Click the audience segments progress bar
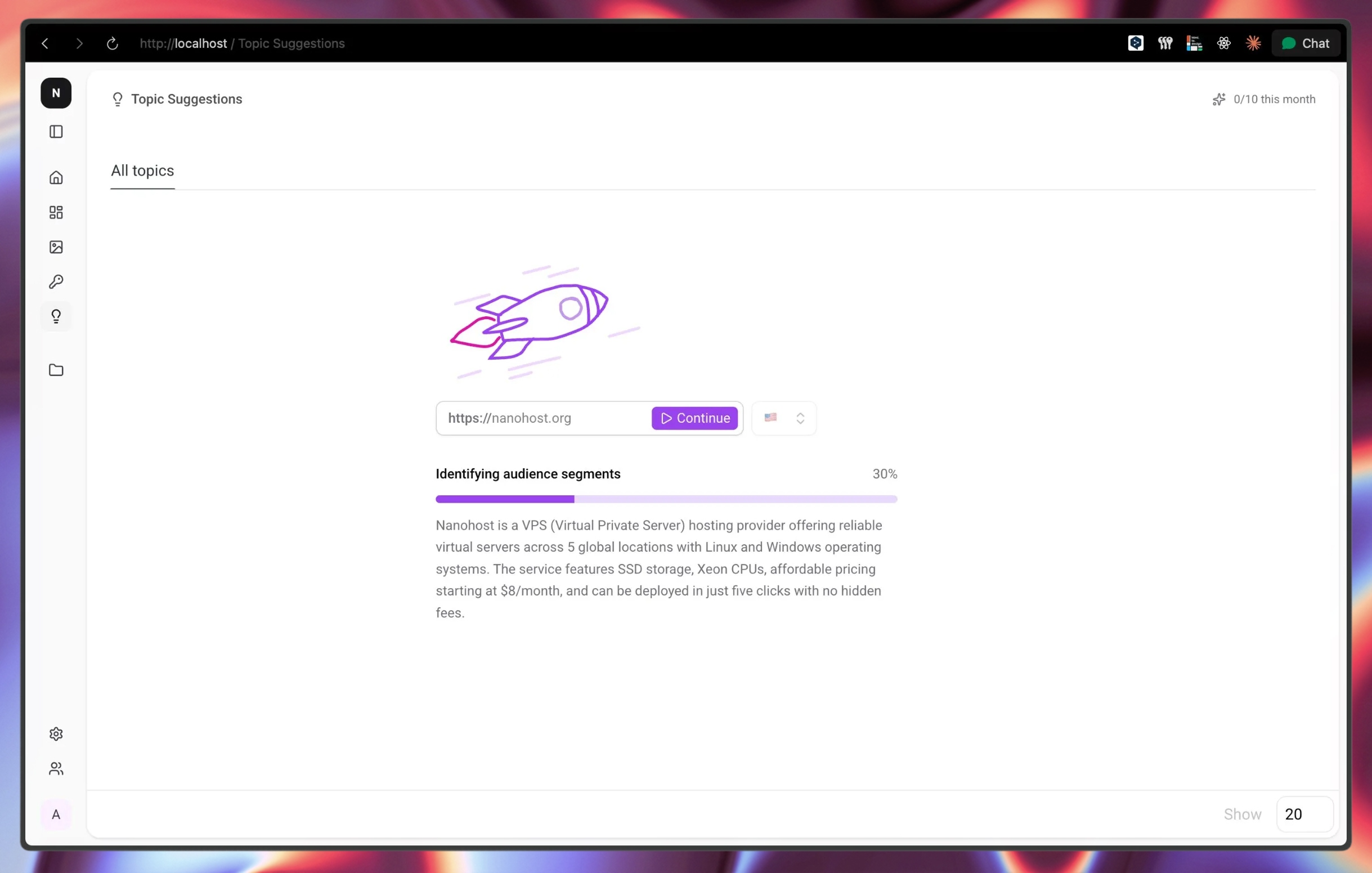Viewport: 1372px width, 873px height. [x=667, y=499]
